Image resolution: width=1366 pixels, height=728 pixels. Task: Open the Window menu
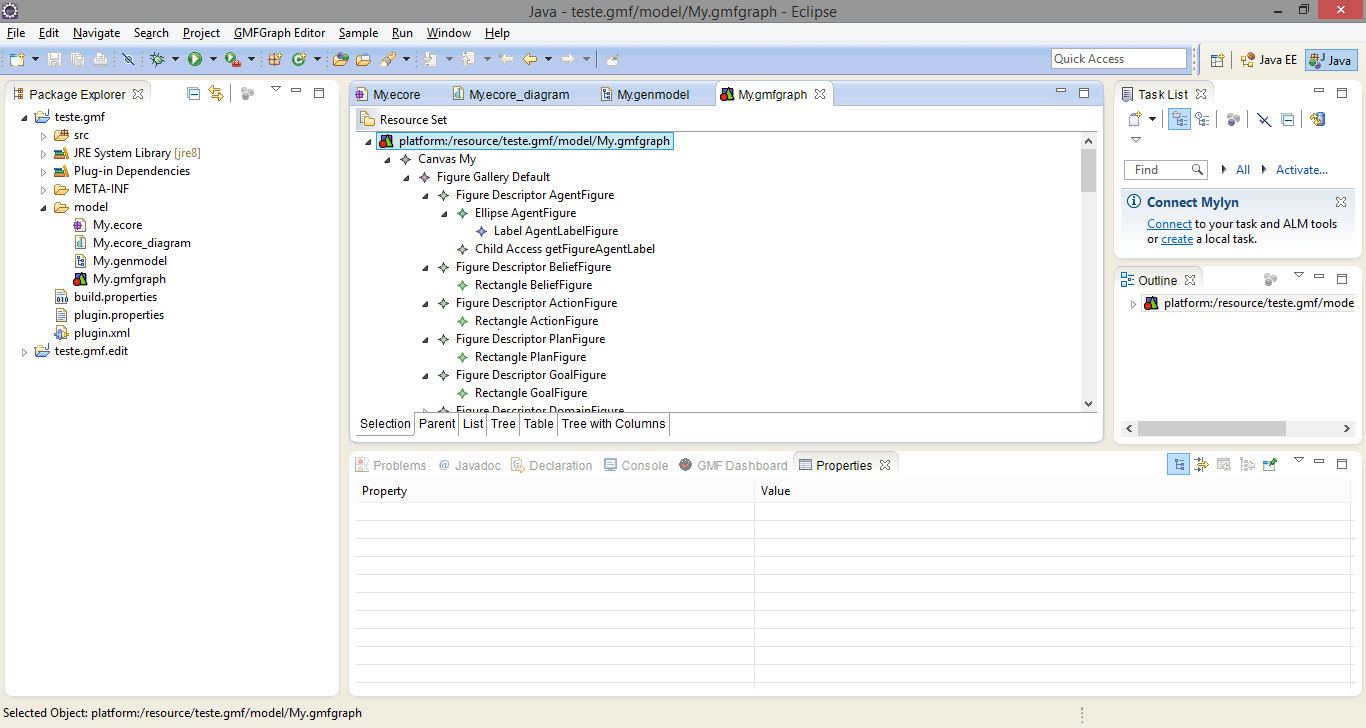(448, 33)
